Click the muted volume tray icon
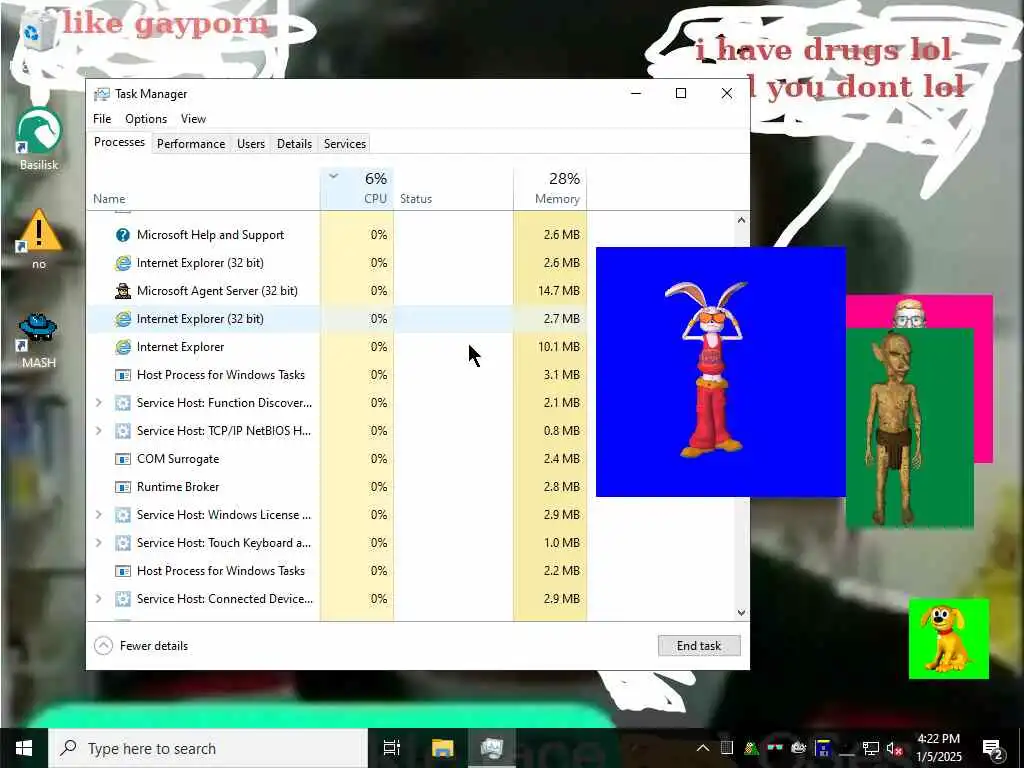The image size is (1024, 768). (x=894, y=748)
